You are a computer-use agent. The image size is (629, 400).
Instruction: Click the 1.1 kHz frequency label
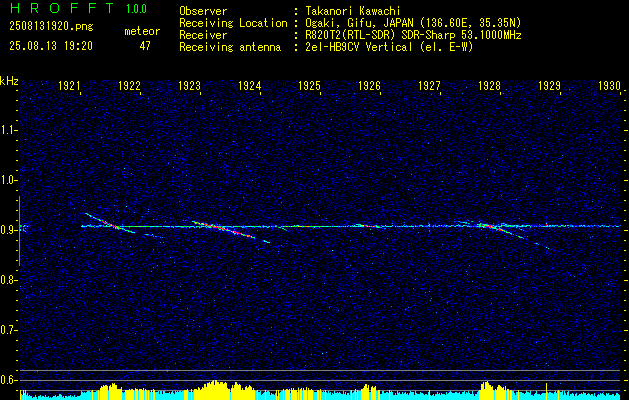9,130
